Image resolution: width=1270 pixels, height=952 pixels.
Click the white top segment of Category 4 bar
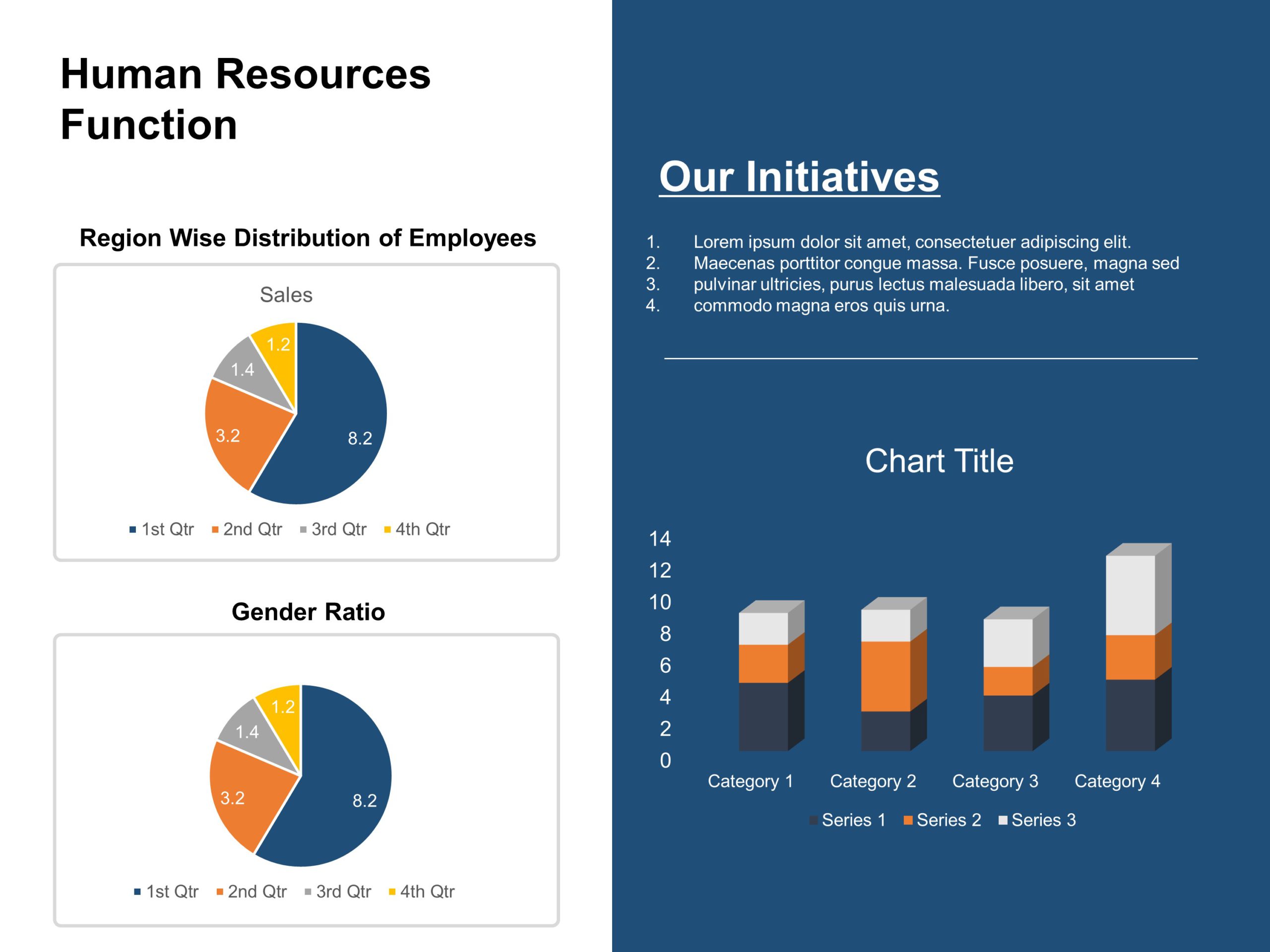(x=1131, y=595)
